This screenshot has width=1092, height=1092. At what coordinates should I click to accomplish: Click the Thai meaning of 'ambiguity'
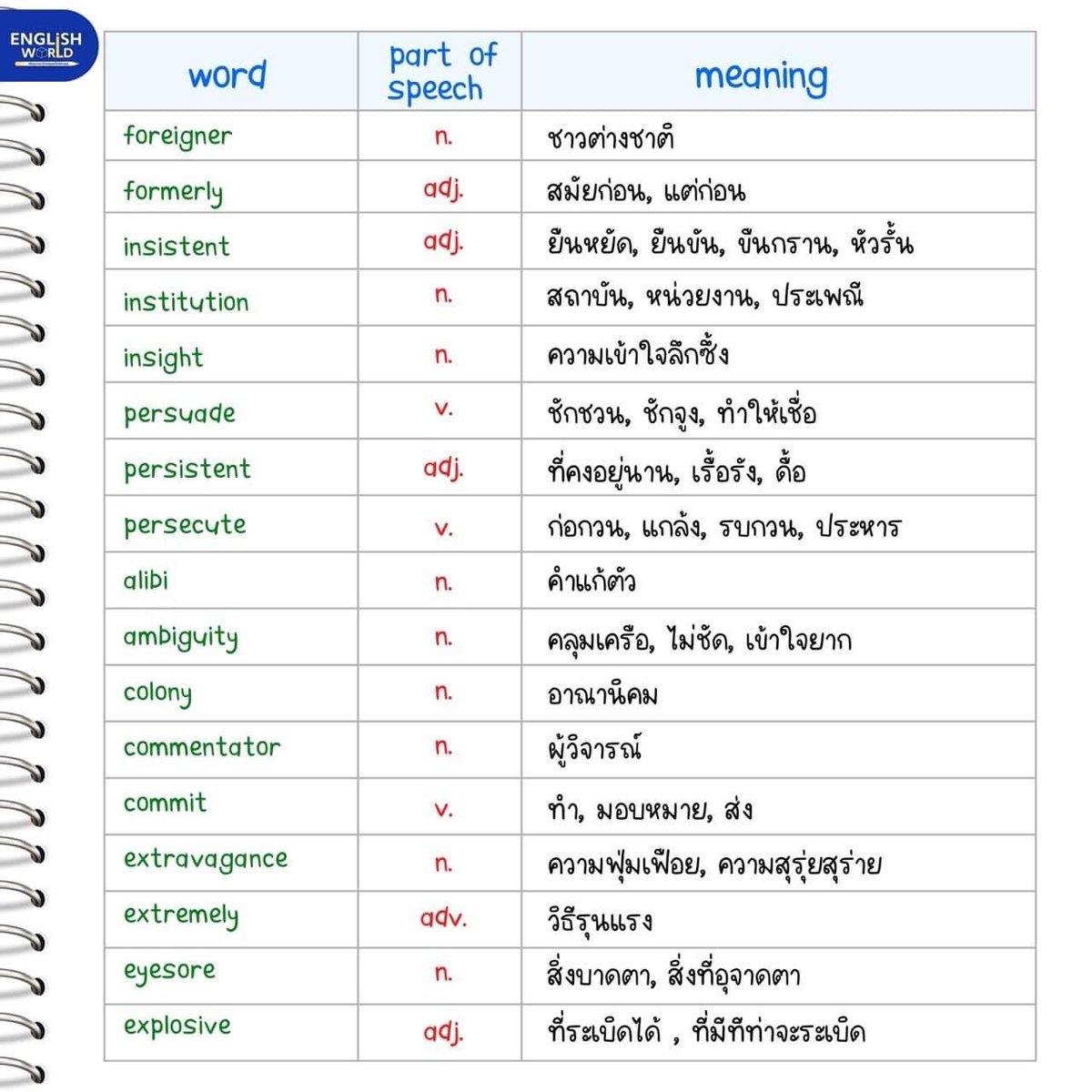click(x=699, y=639)
